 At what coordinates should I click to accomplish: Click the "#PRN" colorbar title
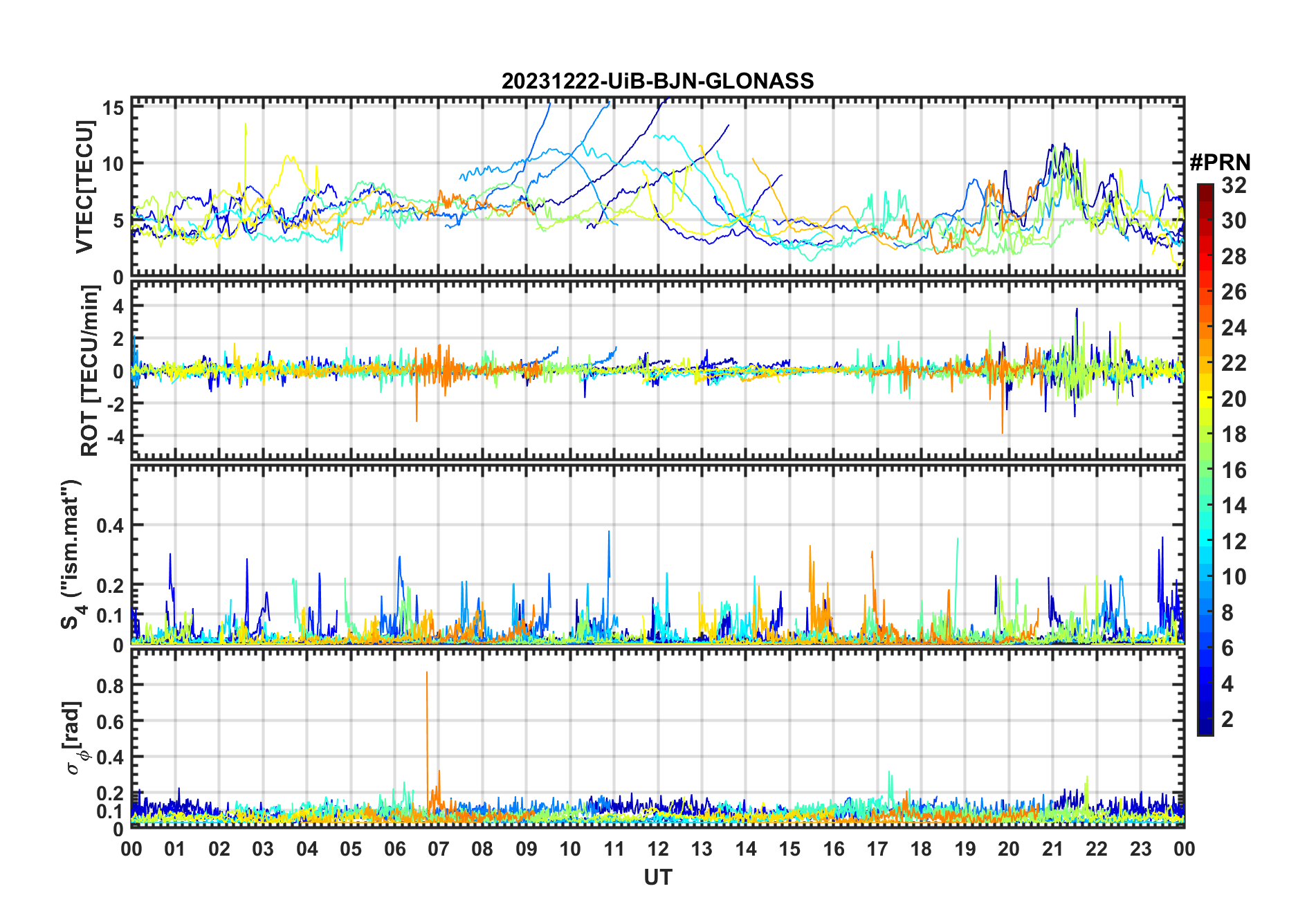1220,163
